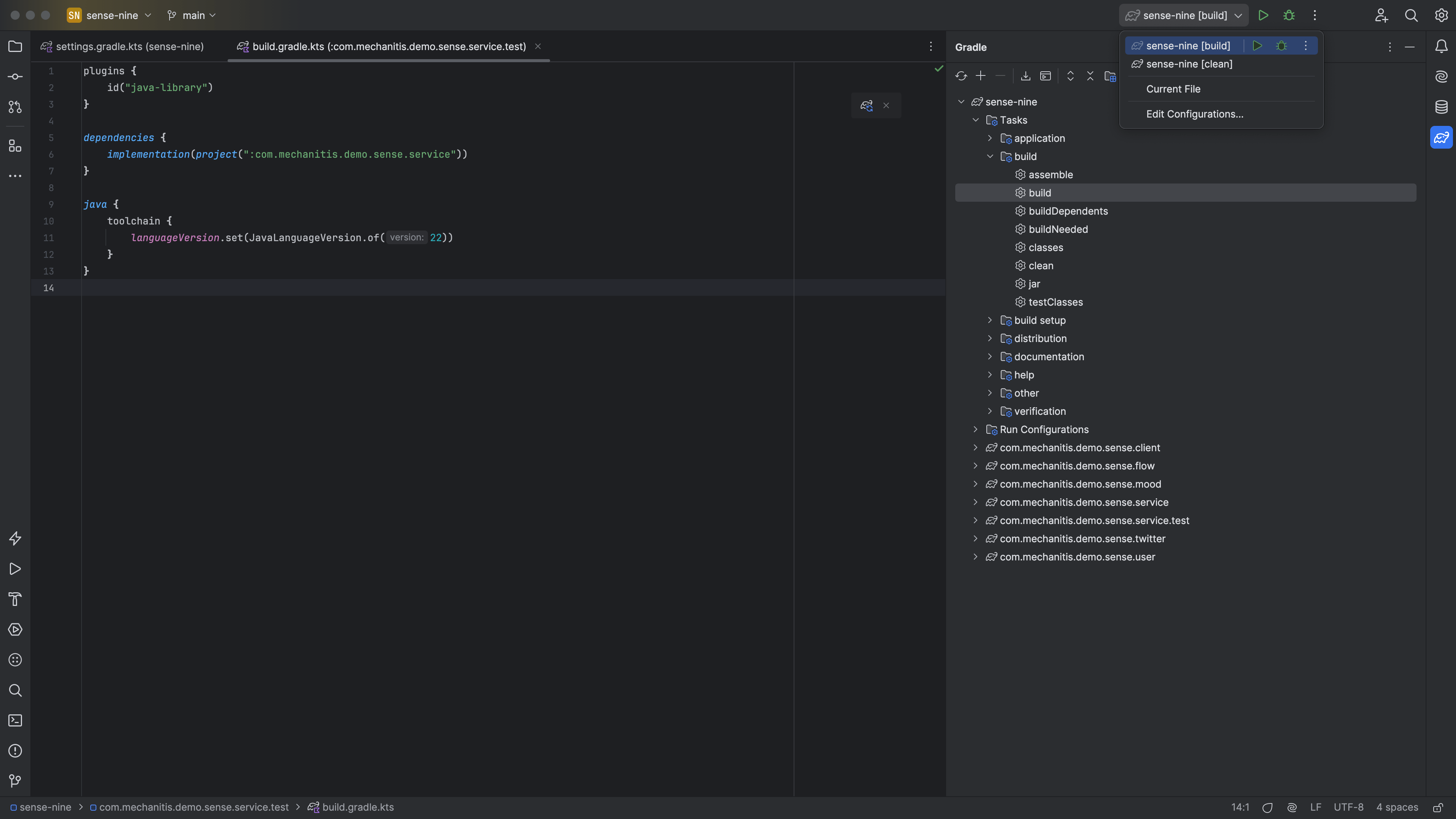
Task: Start debugging with the bug icon
Action: [x=1289, y=15]
